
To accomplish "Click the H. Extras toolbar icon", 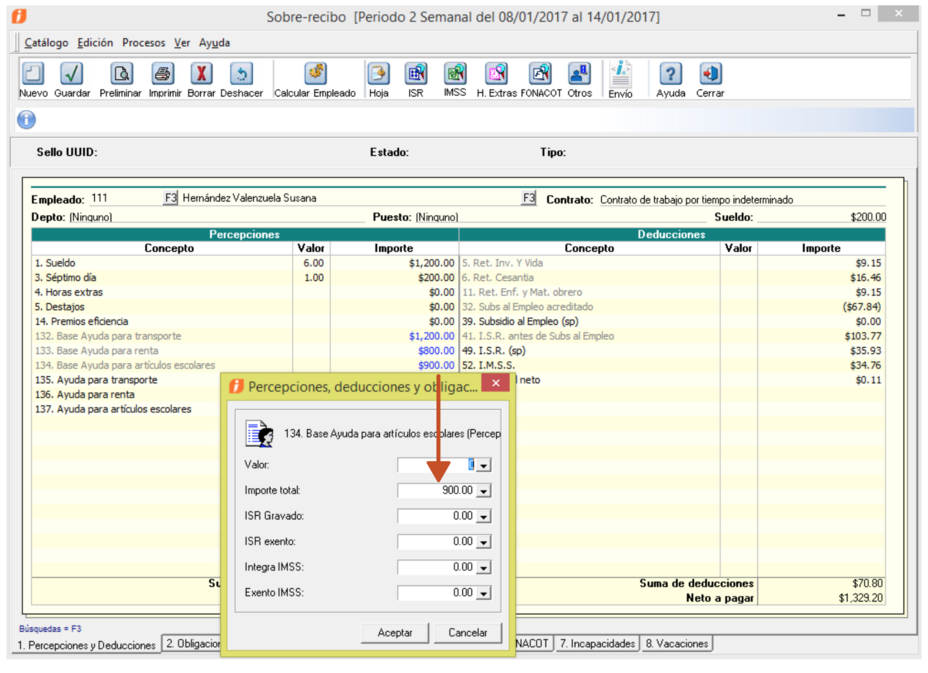I will coord(496,75).
